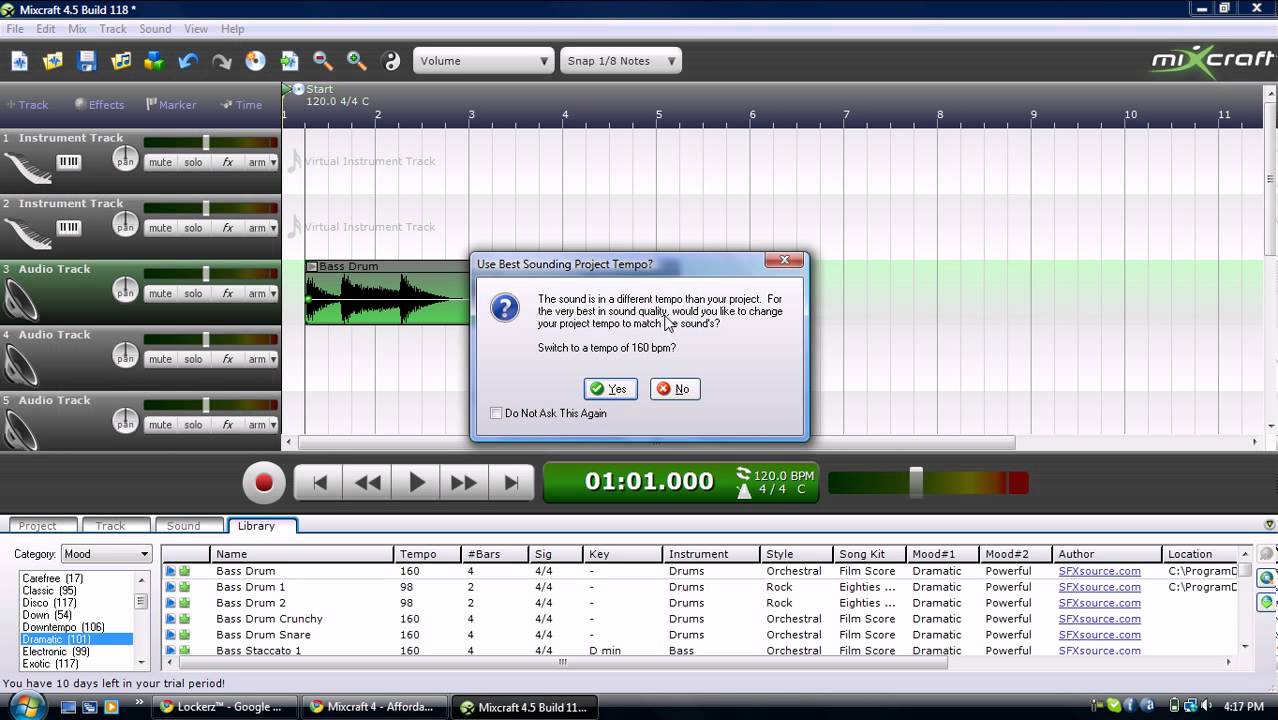Solo Audio Track 4
The image size is (1278, 720).
point(193,359)
